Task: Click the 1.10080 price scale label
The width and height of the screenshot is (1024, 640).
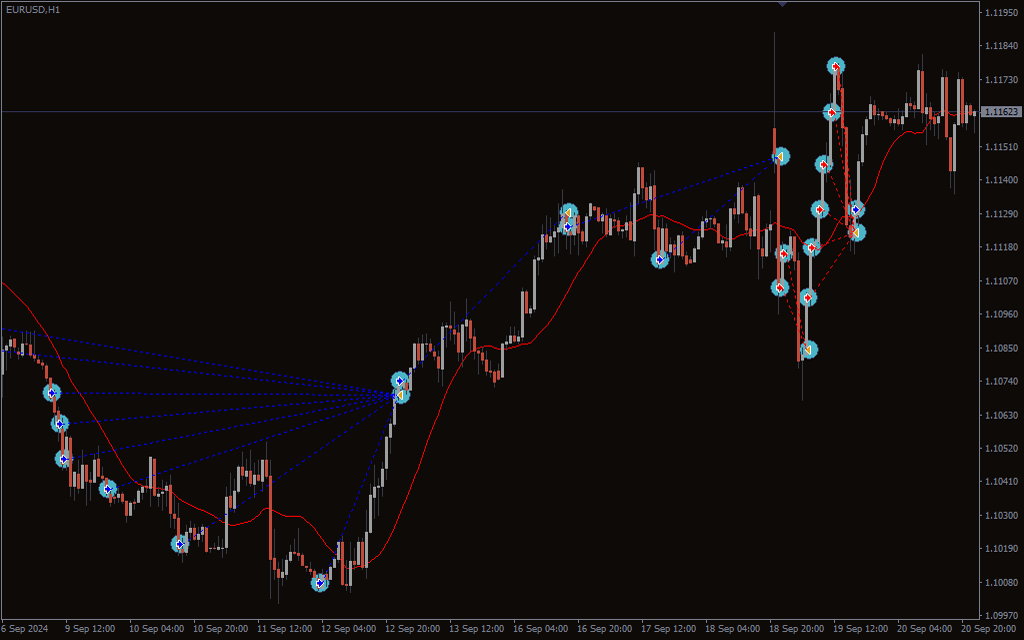Action: pyautogui.click(x=1000, y=582)
